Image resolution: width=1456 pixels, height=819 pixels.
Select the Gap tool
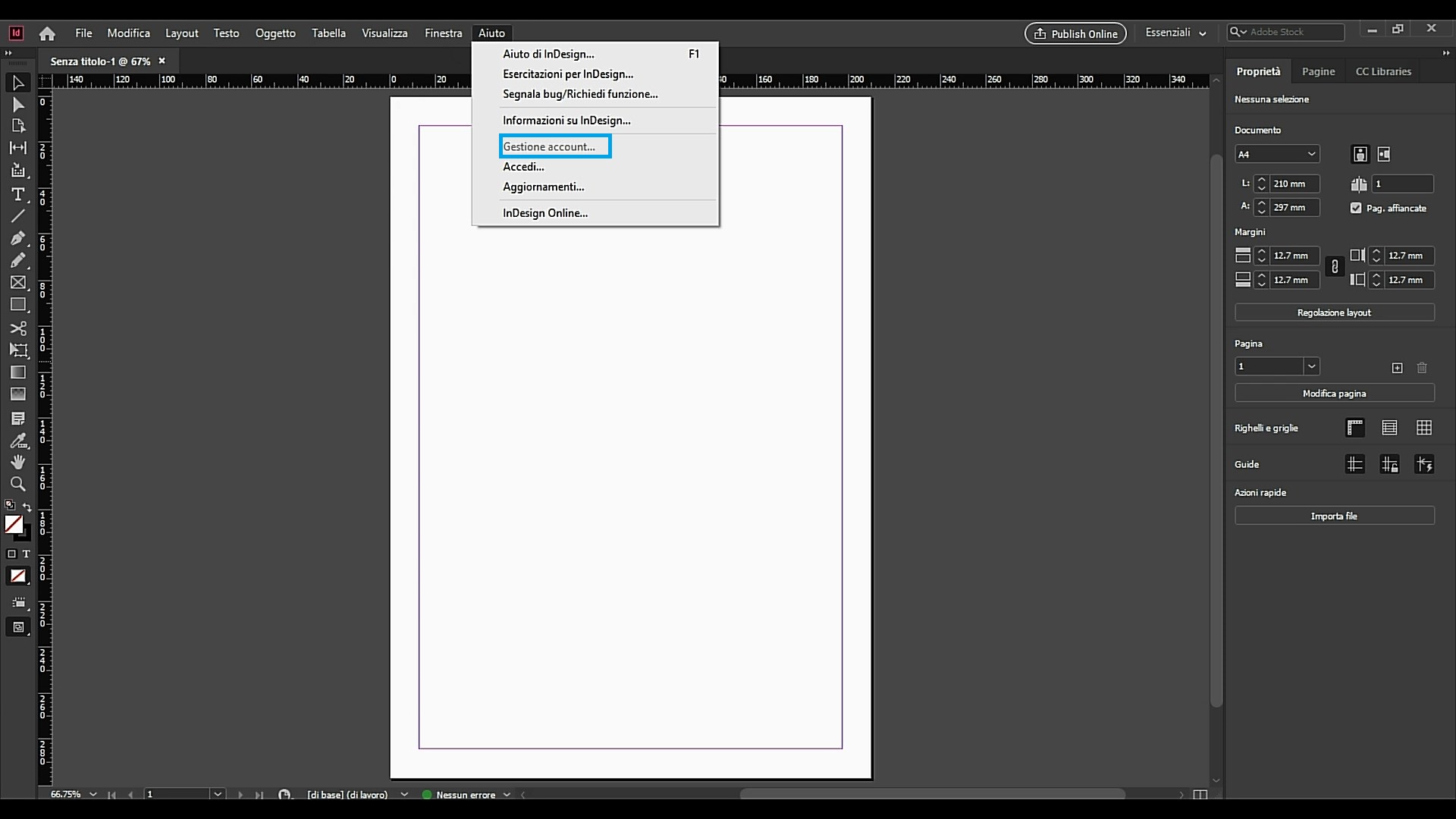[18, 148]
